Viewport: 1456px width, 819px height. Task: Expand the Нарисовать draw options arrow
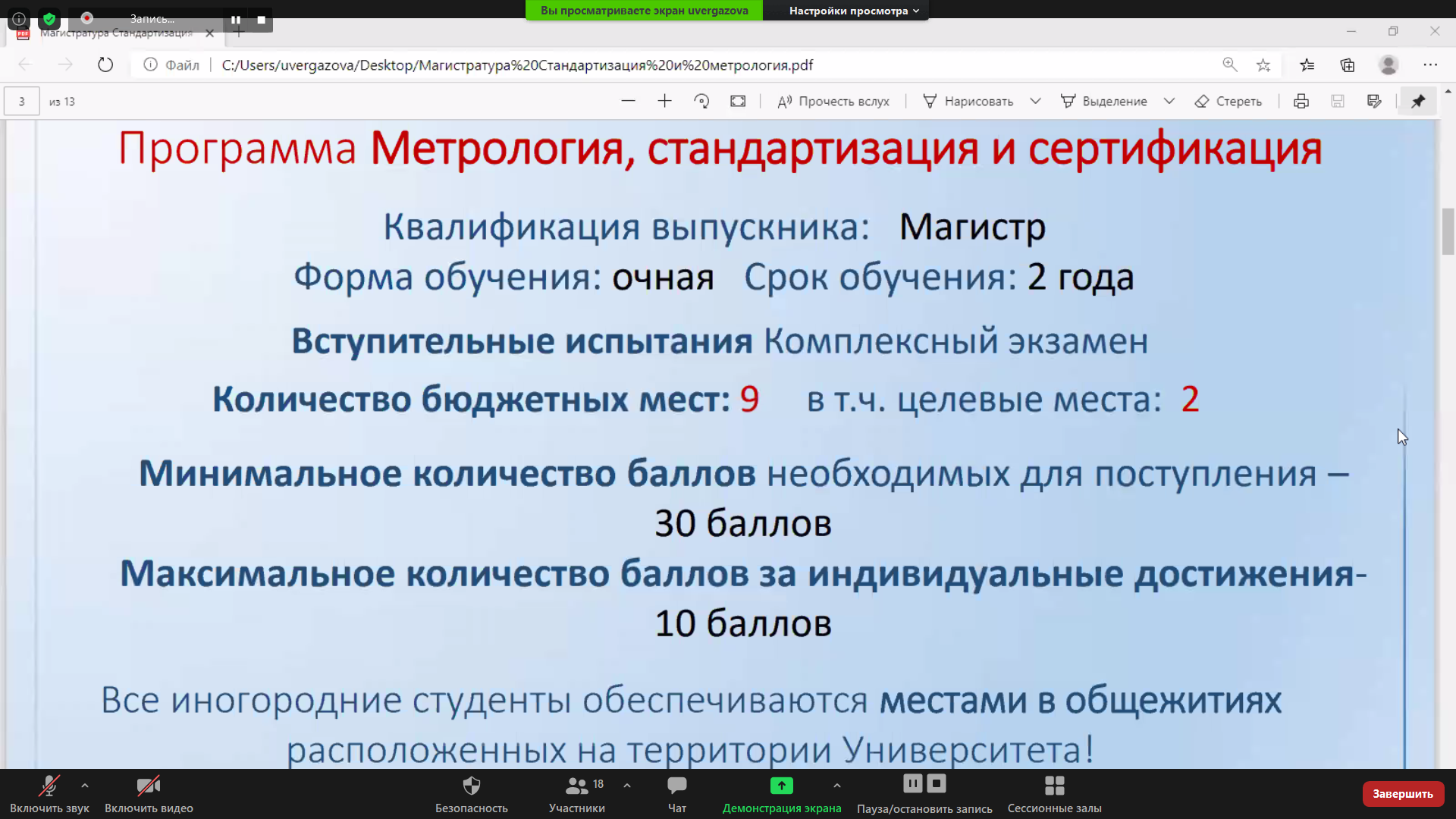click(x=1035, y=101)
